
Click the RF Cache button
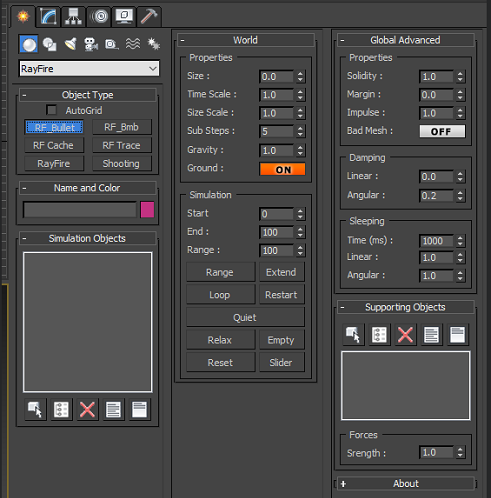(x=54, y=145)
